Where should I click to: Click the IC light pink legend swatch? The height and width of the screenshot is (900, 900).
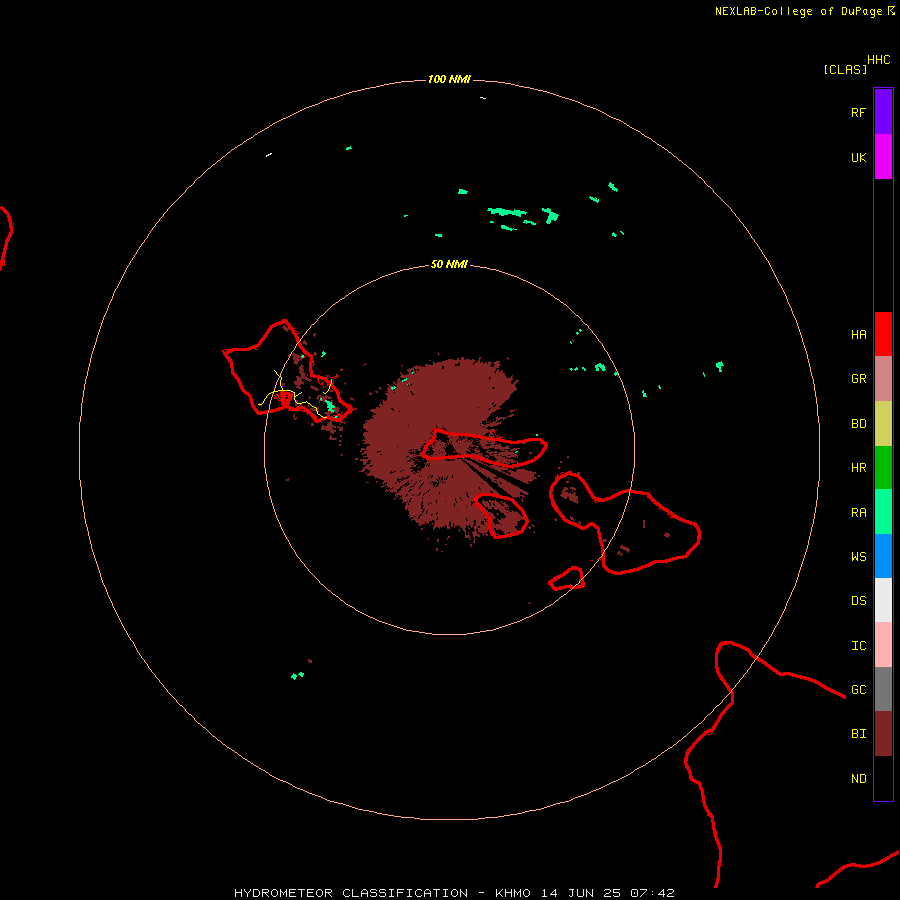tap(883, 645)
